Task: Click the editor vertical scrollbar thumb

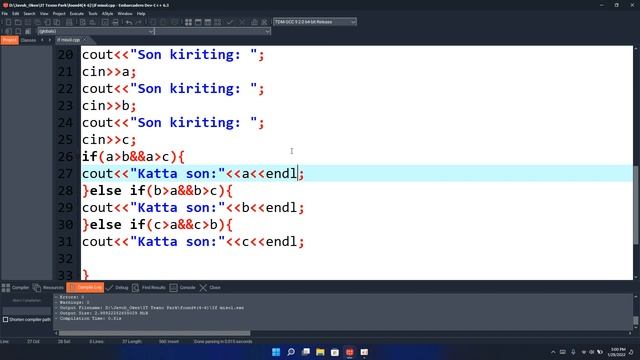Action: (x=636, y=204)
